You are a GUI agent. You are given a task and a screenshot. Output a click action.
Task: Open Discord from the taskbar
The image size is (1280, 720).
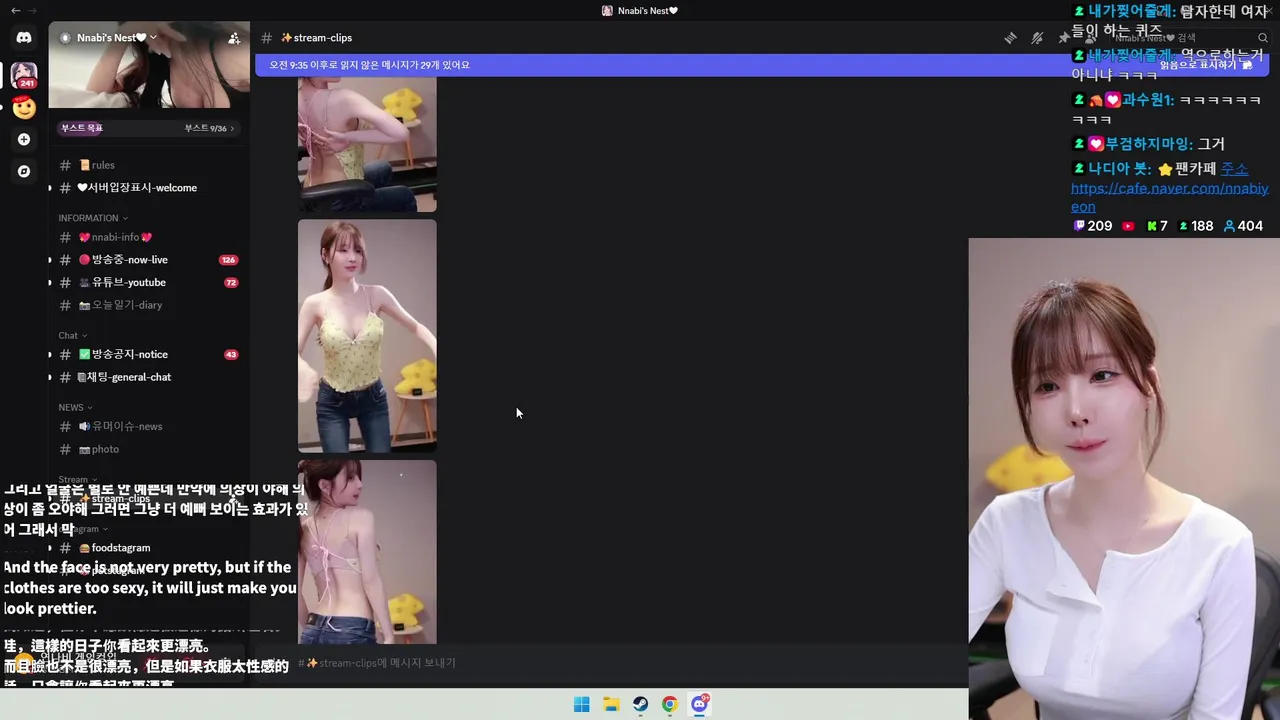coord(700,704)
